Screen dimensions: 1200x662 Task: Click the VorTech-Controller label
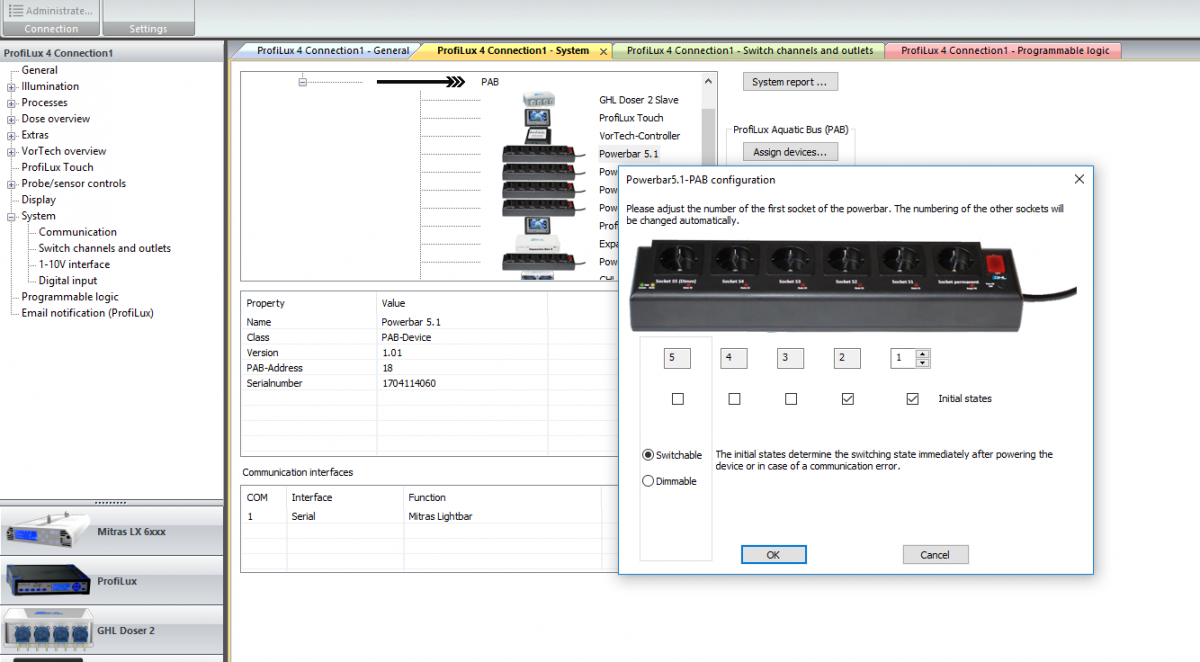click(x=640, y=136)
